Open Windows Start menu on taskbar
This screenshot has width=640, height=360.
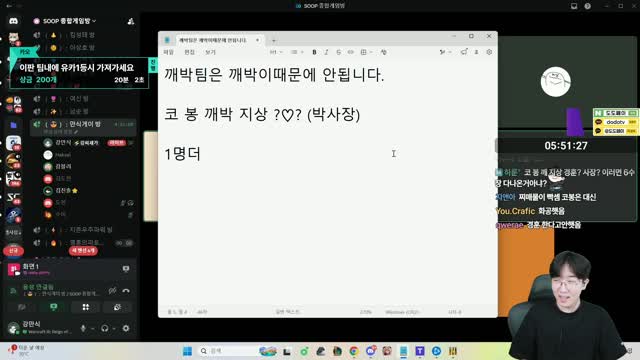click(187, 351)
